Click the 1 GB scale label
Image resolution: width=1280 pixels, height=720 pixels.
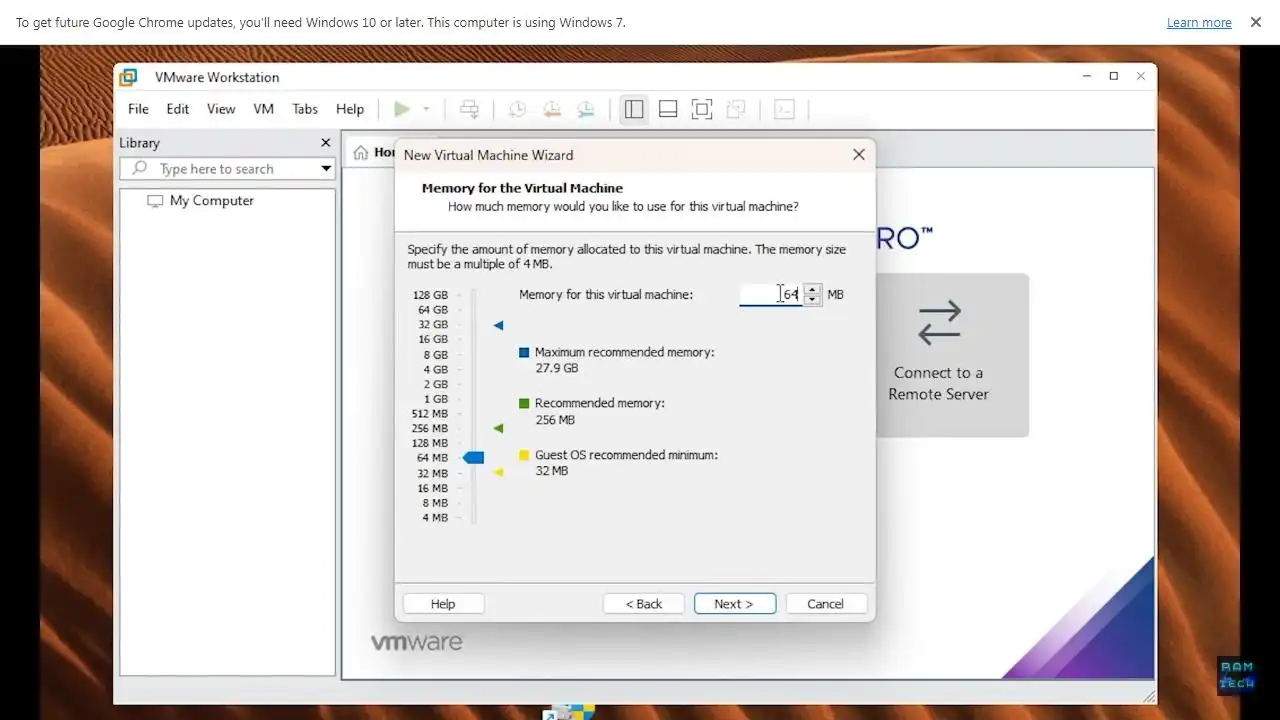pyautogui.click(x=436, y=399)
